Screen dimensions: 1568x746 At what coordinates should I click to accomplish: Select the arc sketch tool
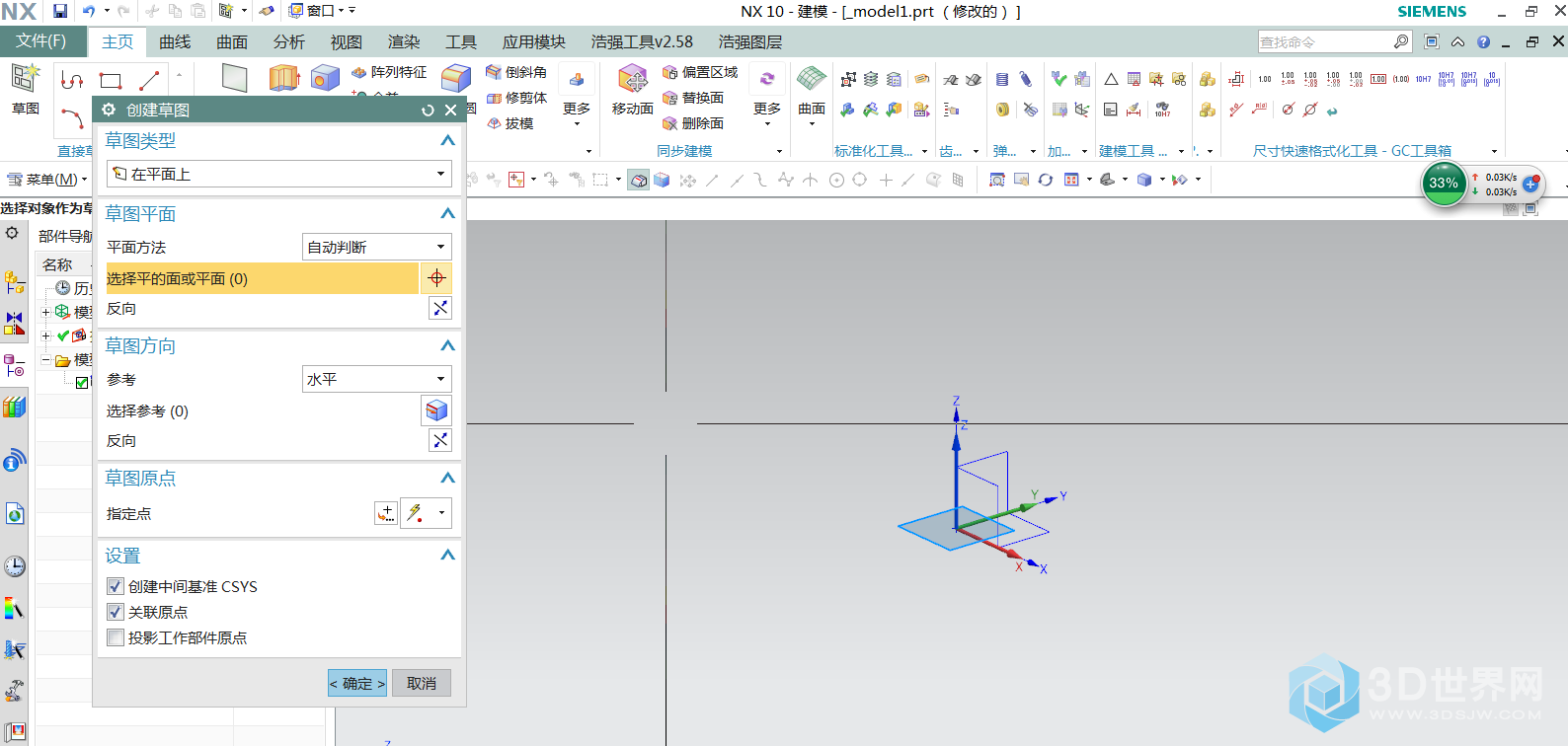(x=72, y=119)
